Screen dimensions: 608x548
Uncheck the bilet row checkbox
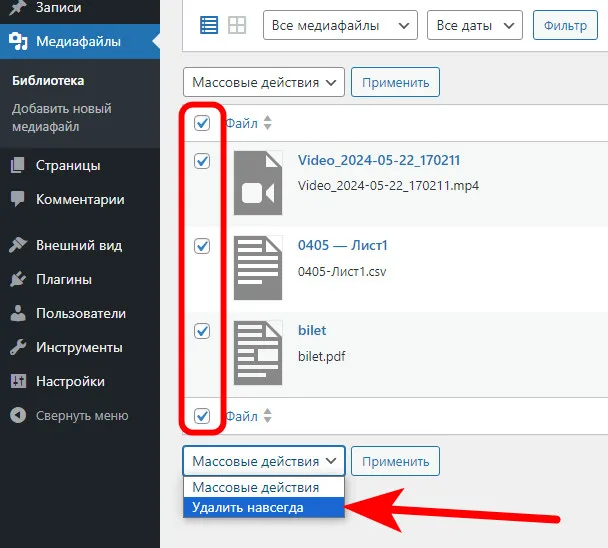click(x=202, y=331)
